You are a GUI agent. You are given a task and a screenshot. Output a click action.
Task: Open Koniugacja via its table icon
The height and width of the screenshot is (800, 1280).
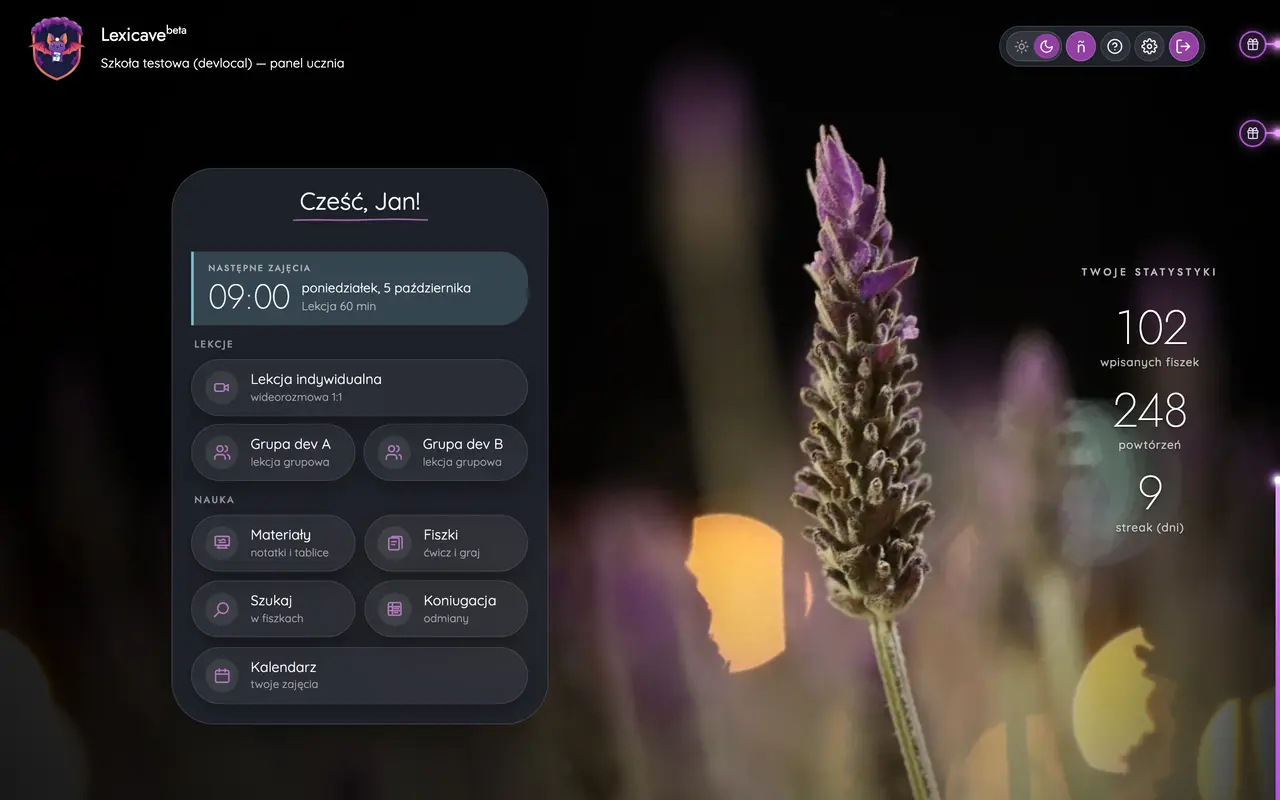click(395, 609)
